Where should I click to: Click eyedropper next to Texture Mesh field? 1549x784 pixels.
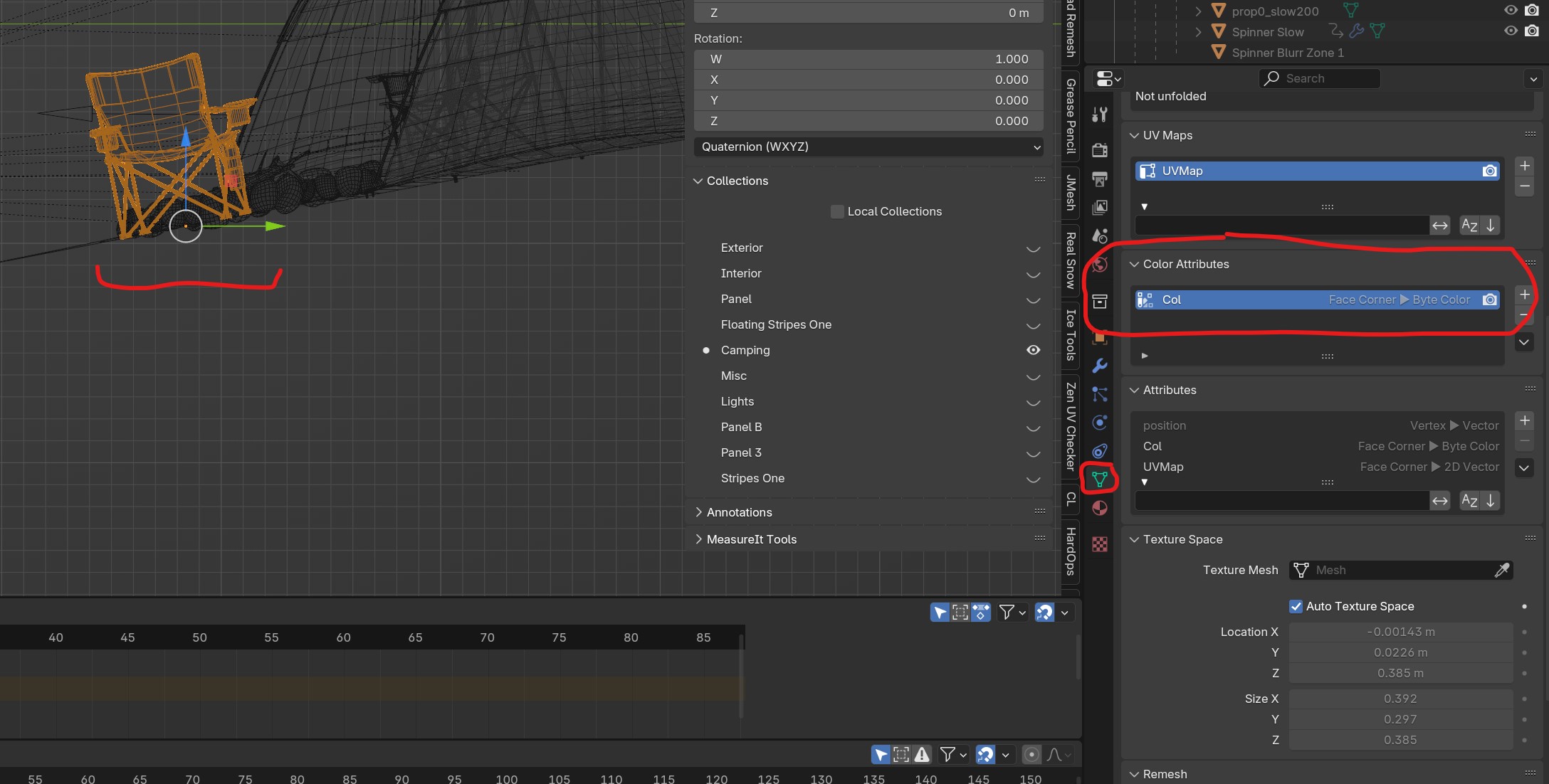[x=1502, y=570]
